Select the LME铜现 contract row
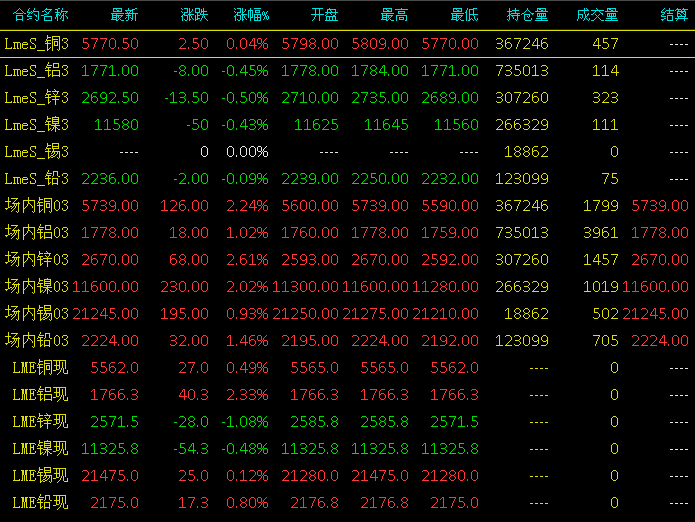 pos(348,368)
